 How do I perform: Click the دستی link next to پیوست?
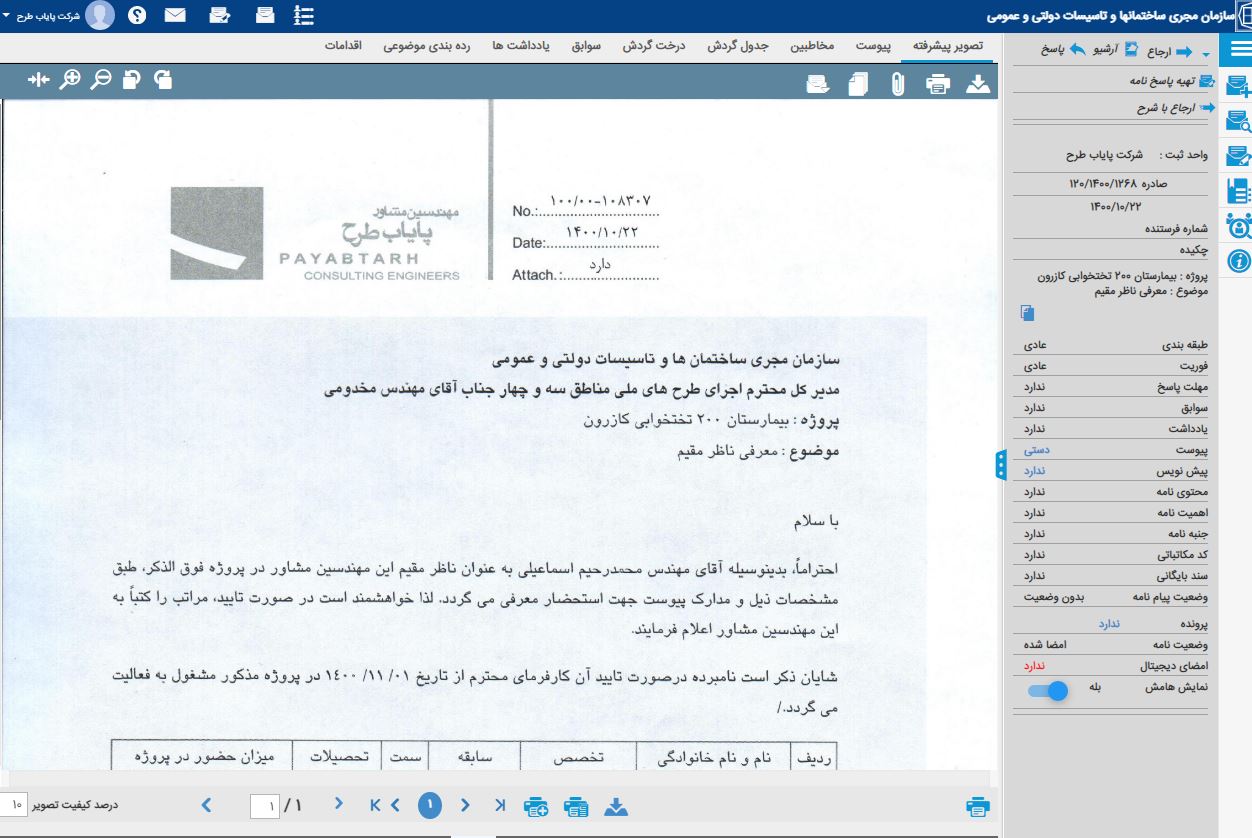pyautogui.click(x=1036, y=451)
